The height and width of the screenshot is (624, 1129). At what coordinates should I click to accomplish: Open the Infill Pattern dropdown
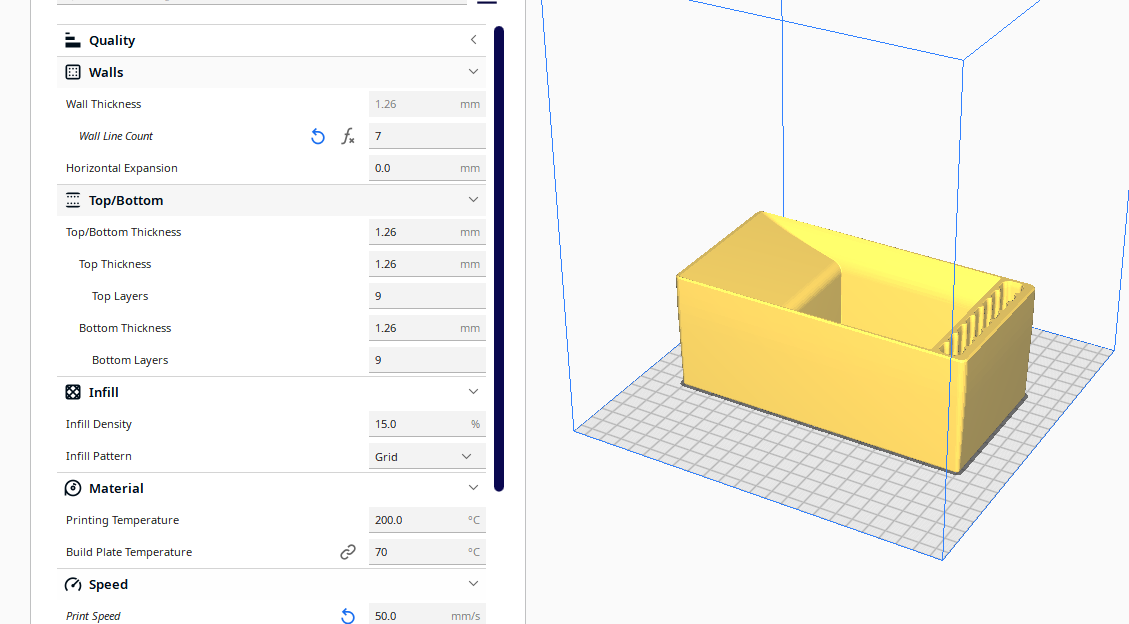[427, 456]
